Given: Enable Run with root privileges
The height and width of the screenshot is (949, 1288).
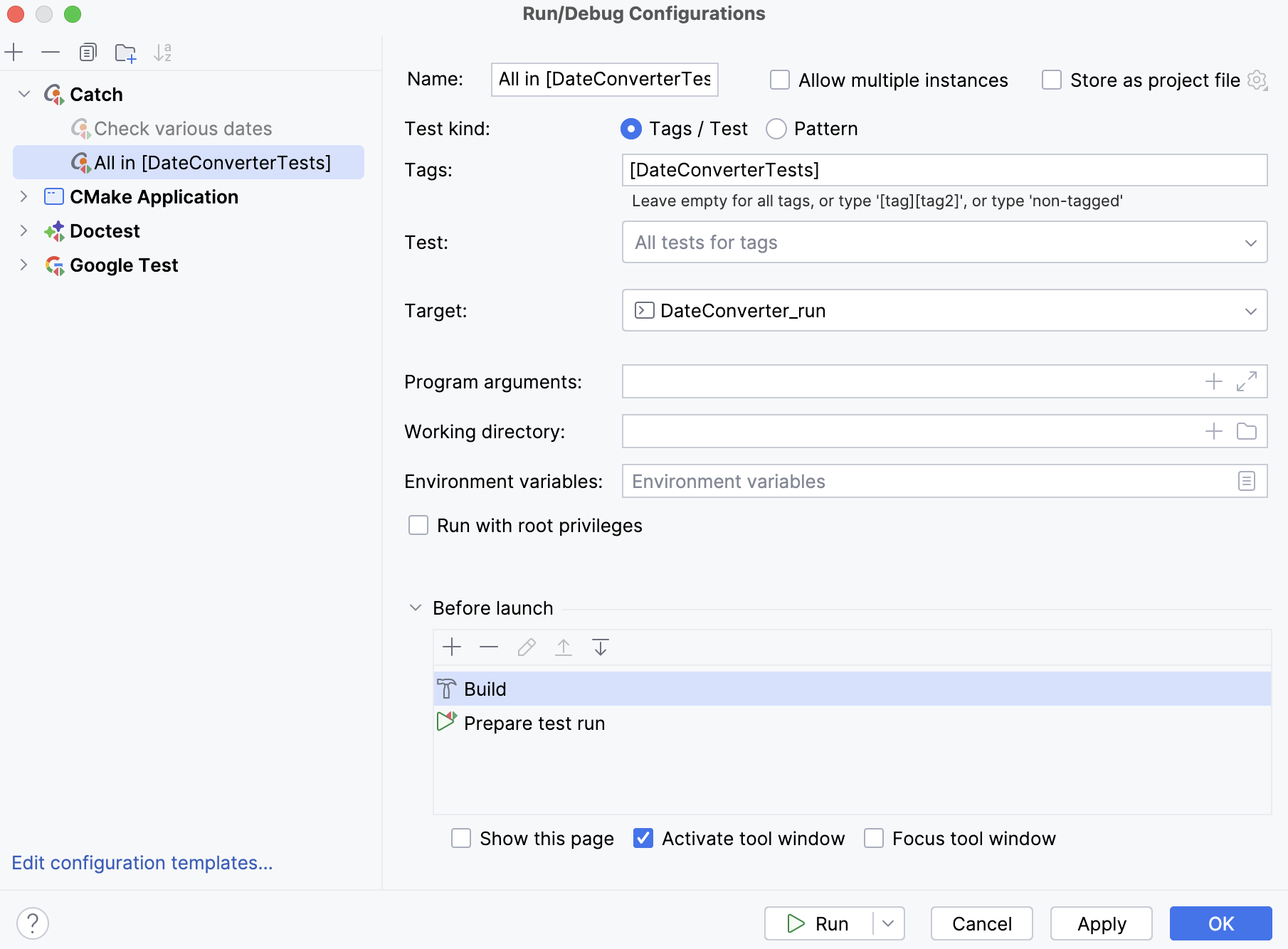Looking at the screenshot, I should point(418,525).
